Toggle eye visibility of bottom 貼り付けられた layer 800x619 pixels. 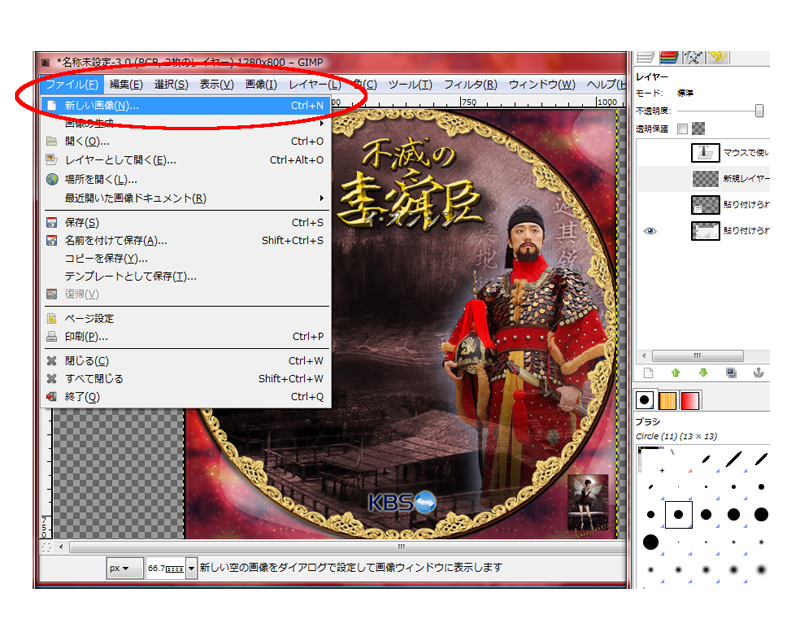pos(650,231)
